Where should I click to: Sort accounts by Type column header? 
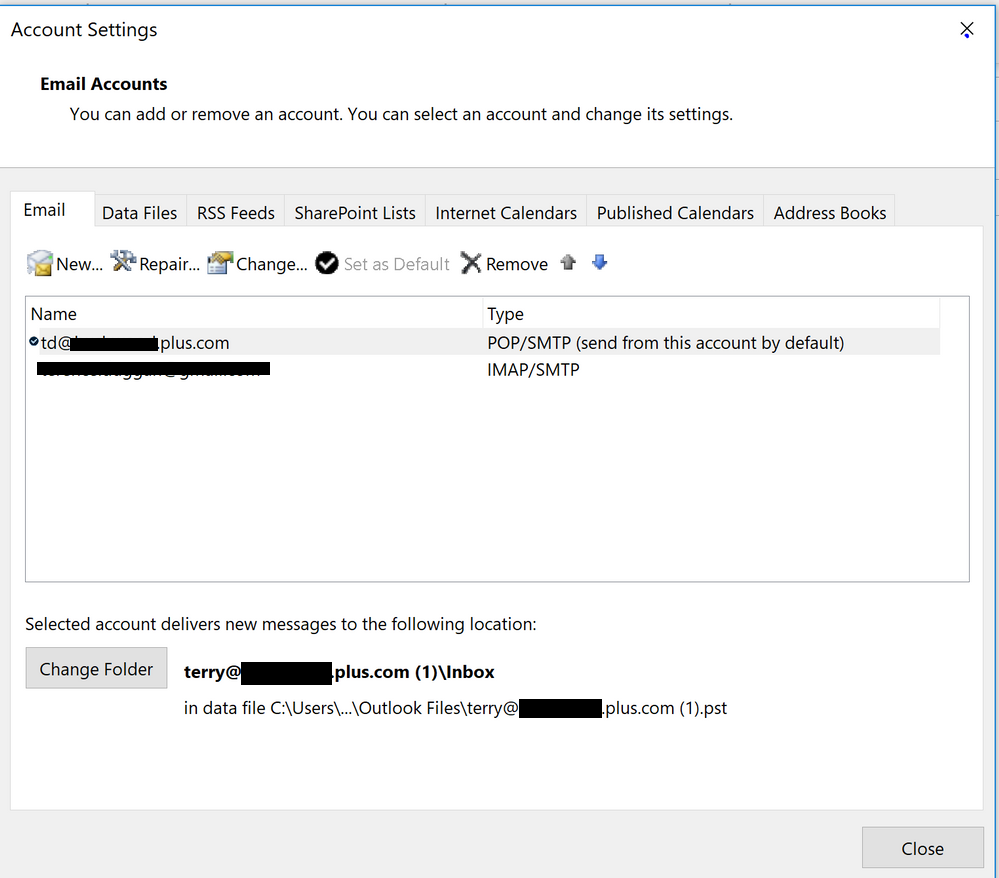coord(710,314)
